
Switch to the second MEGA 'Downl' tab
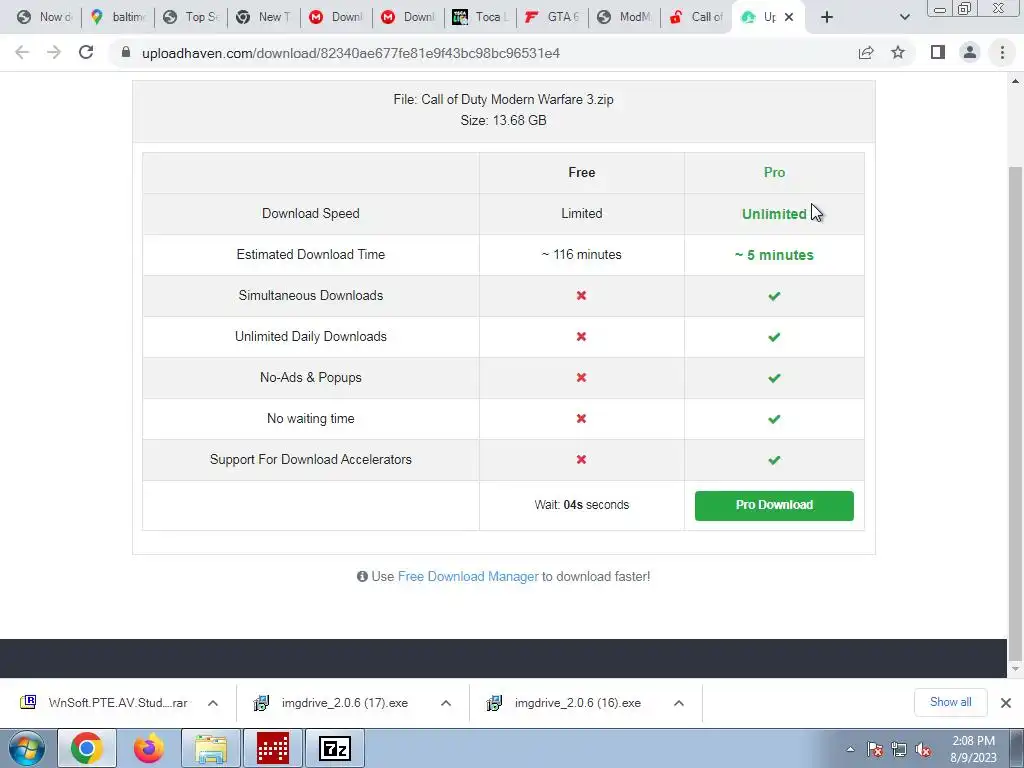coord(408,17)
